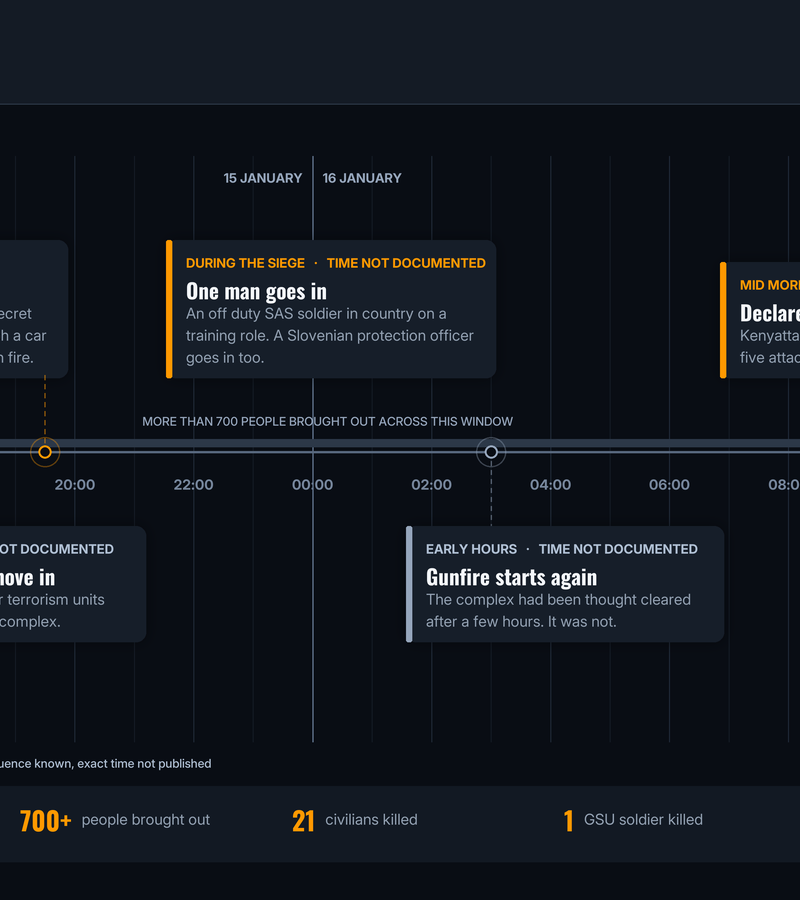The height and width of the screenshot is (900, 800).
Task: Click the orange 'TIME NOT DOCUMENTED' tag
Action: [406, 263]
